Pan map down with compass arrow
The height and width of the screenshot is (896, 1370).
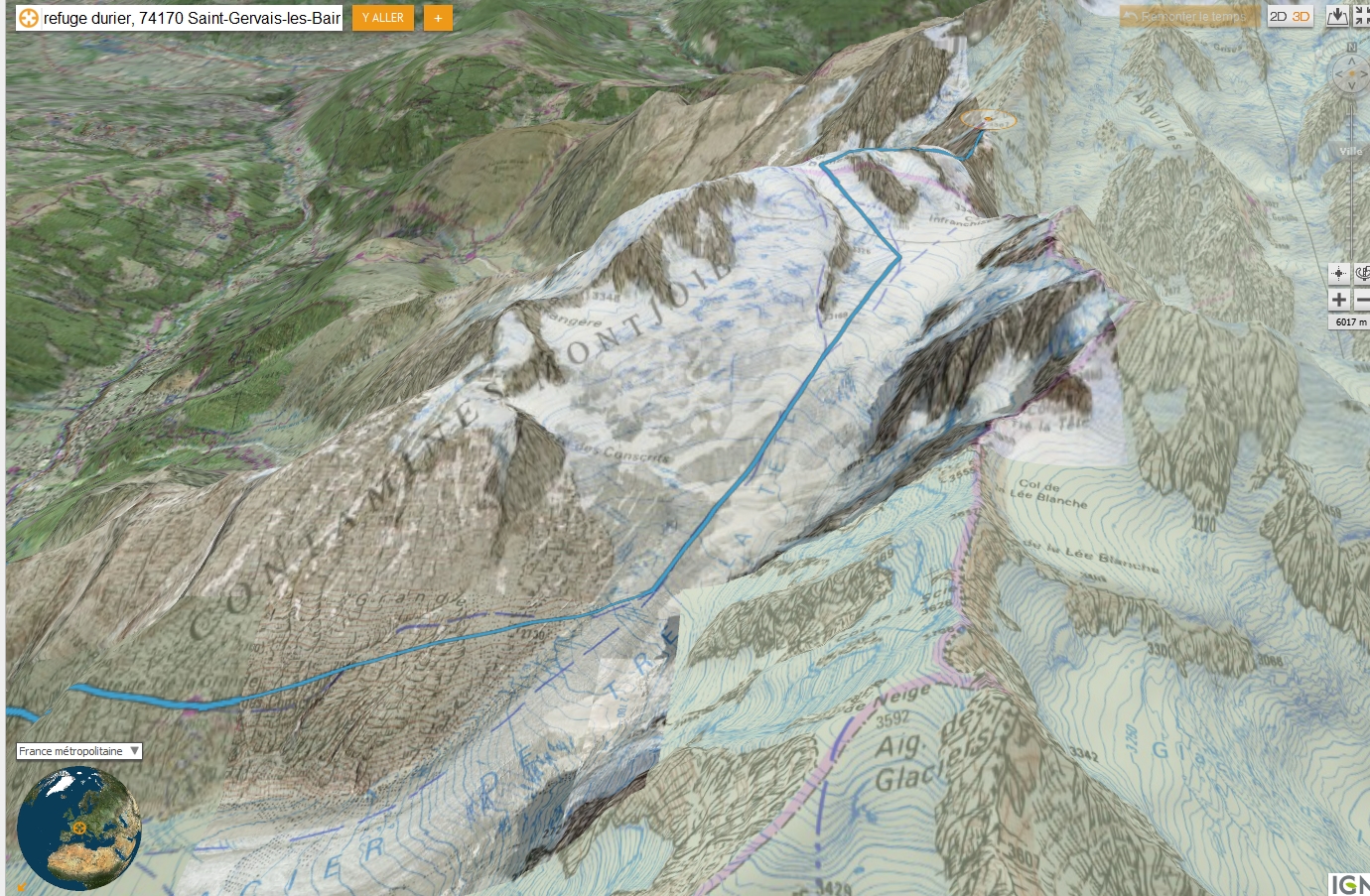pos(1352,86)
